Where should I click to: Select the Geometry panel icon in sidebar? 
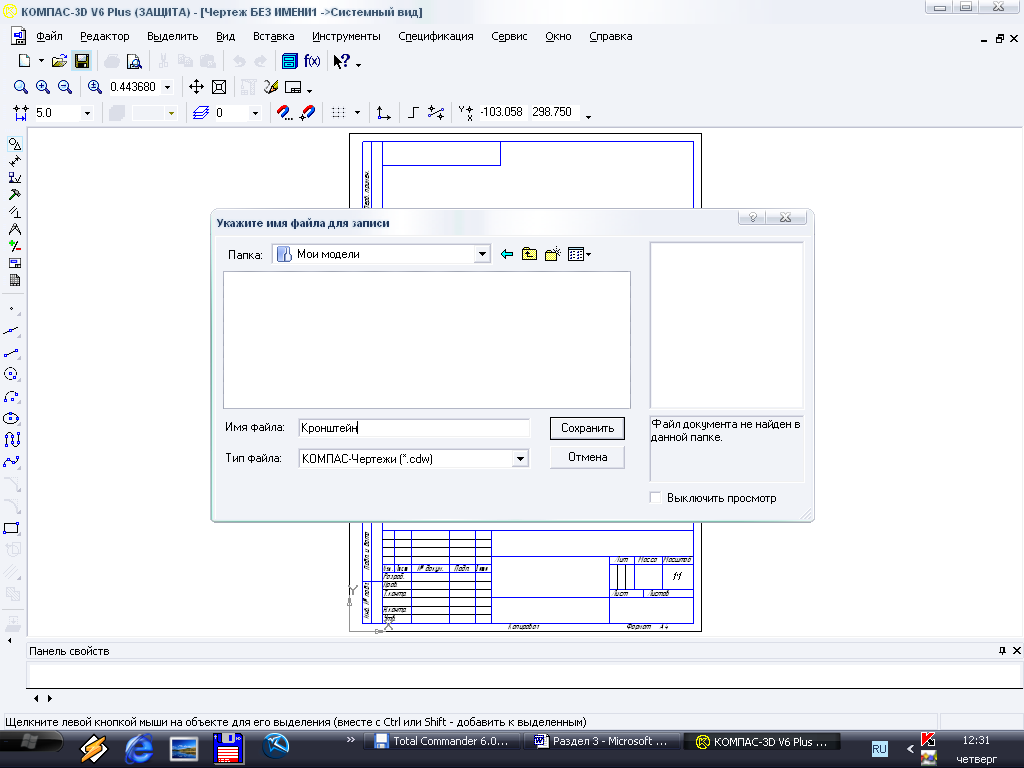click(14, 144)
